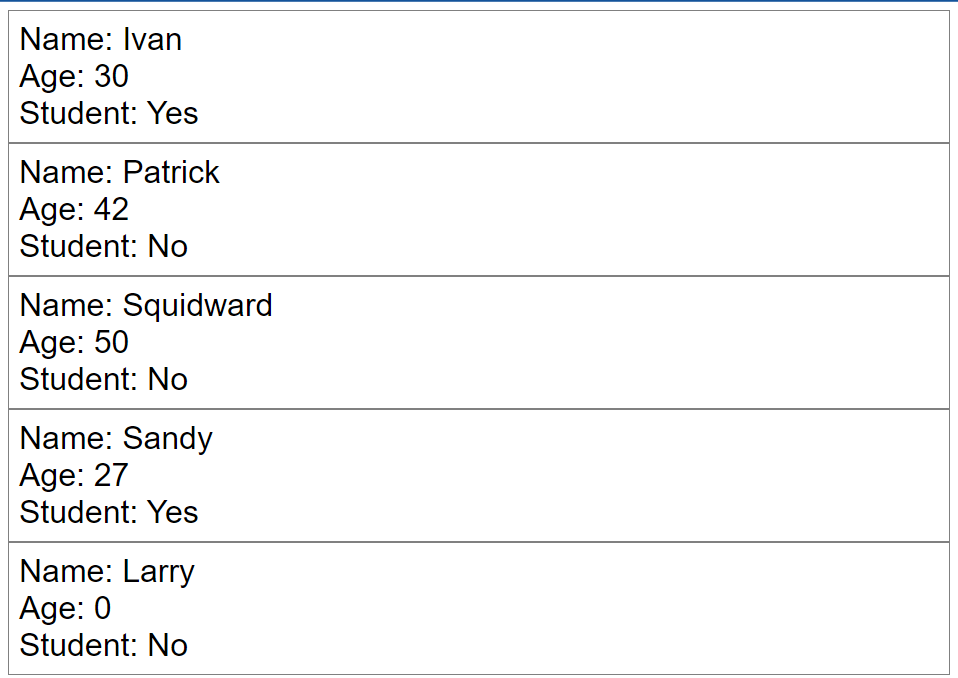The height and width of the screenshot is (678, 958).
Task: Click the "Name: Ivan" text line
Action: tap(101, 40)
